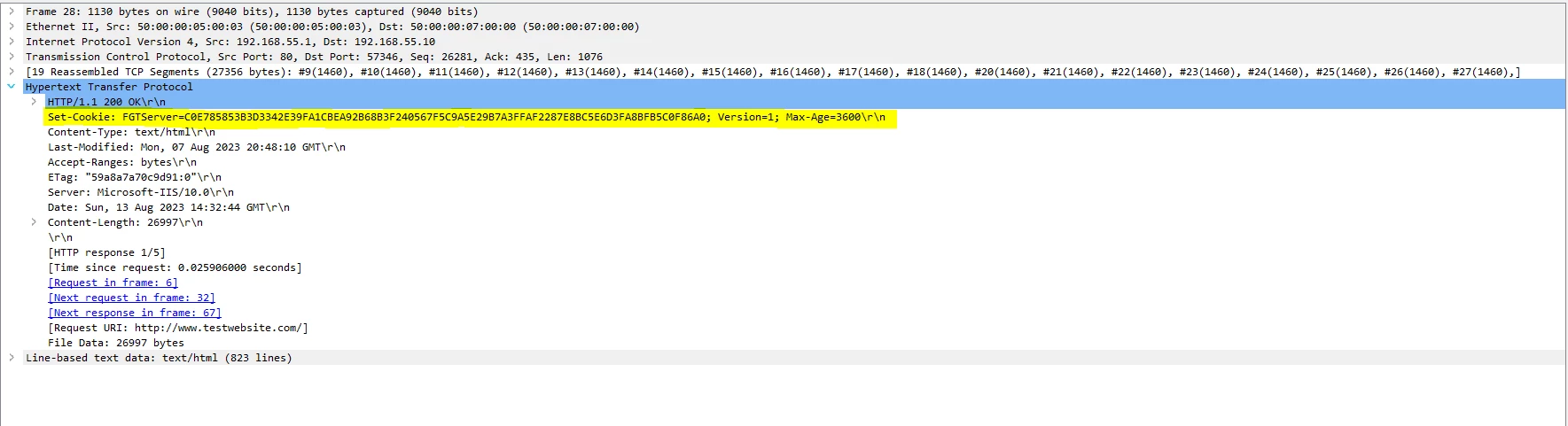Select the Src: 192.168.55.1 IPv4 row

pyautogui.click(x=230, y=42)
